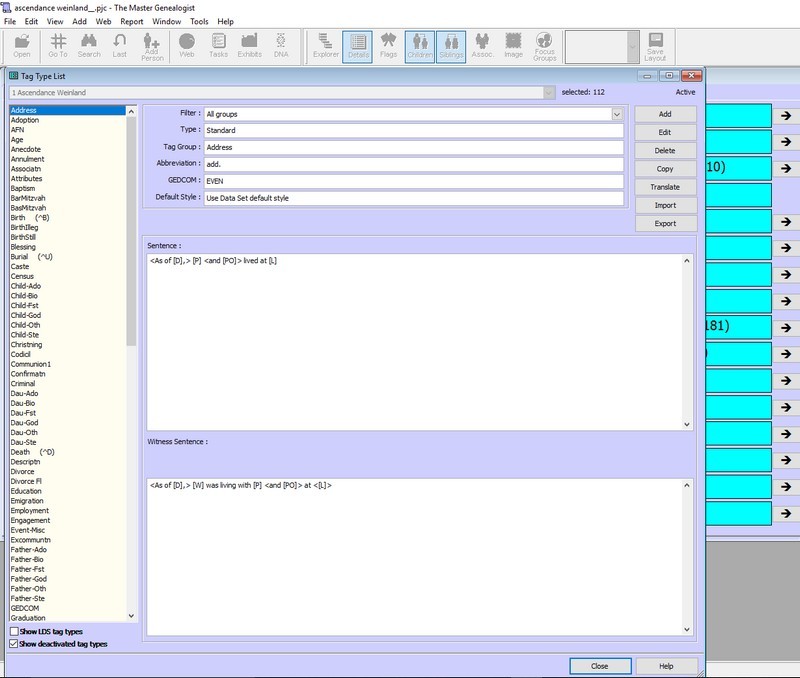The image size is (800, 678).
Task: Click inside the Sentence text area
Action: pyautogui.click(x=414, y=342)
